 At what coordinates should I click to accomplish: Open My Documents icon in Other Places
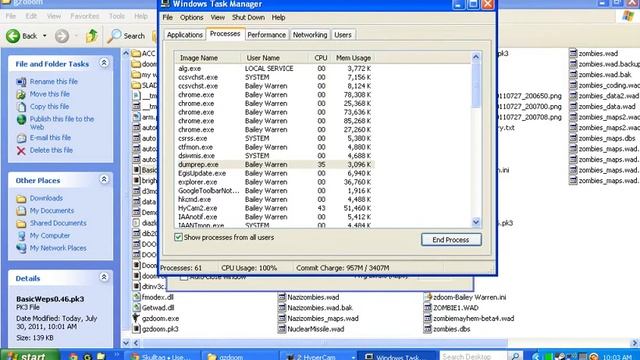pyautogui.click(x=21, y=211)
